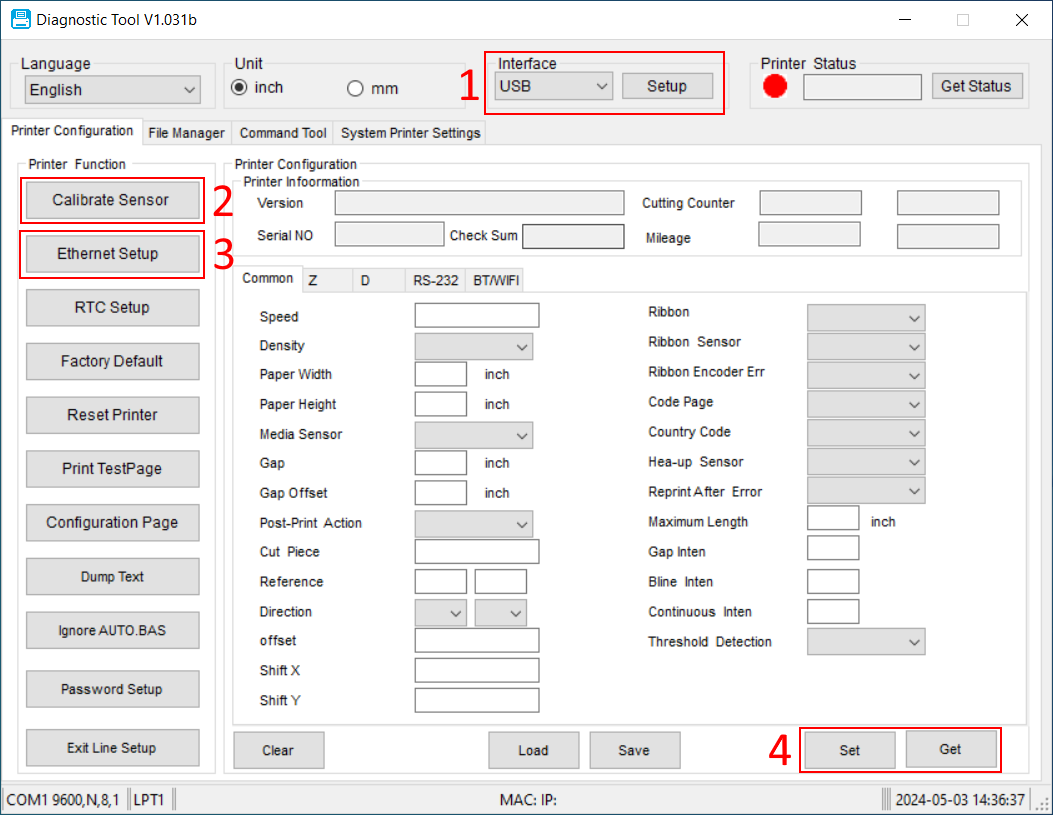Open the Density dropdown

click(x=473, y=346)
